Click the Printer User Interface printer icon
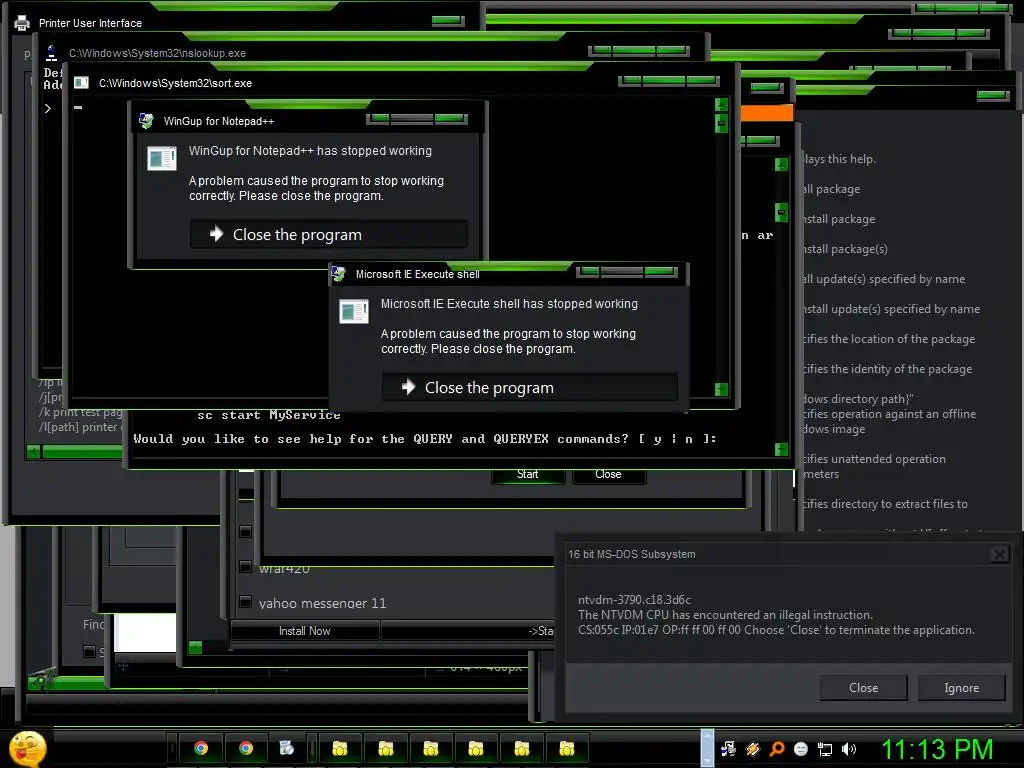The height and width of the screenshot is (768, 1024). point(22,23)
